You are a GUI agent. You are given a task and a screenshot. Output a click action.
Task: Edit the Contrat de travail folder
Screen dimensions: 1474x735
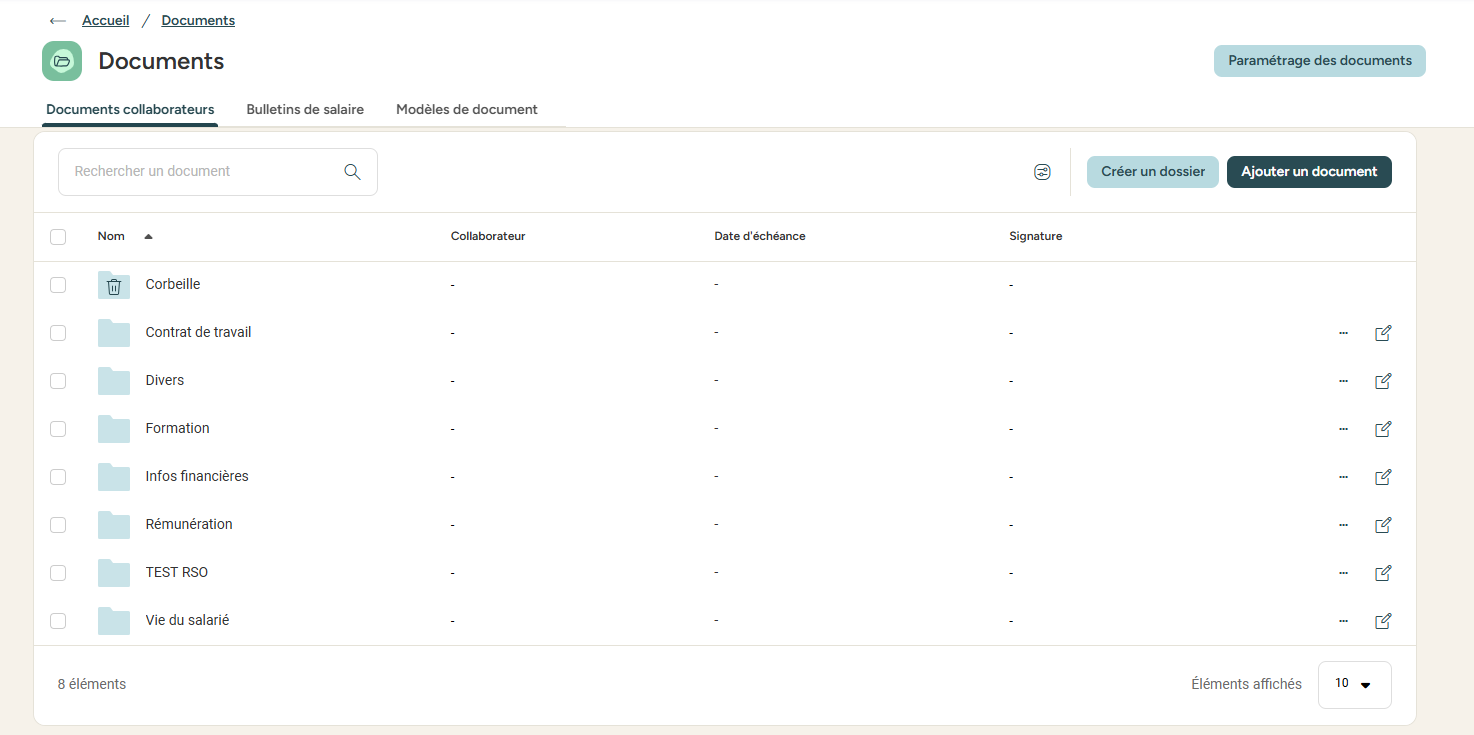point(1383,333)
